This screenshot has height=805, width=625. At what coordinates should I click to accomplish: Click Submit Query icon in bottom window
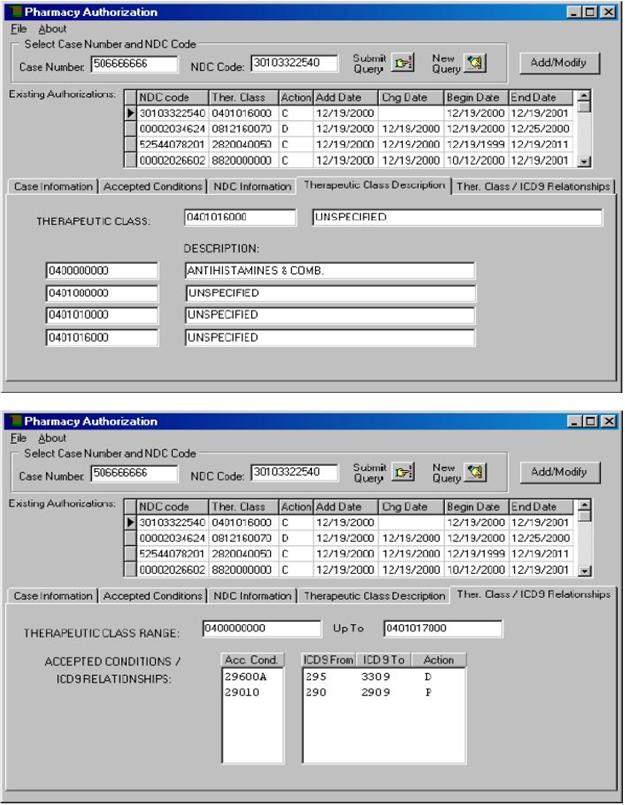click(402, 472)
